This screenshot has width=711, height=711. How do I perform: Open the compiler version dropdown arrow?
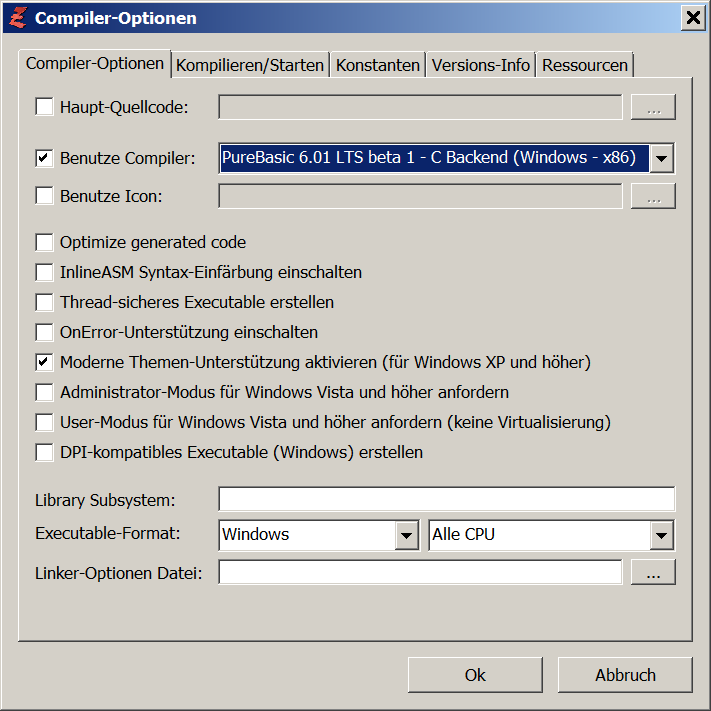tap(662, 158)
